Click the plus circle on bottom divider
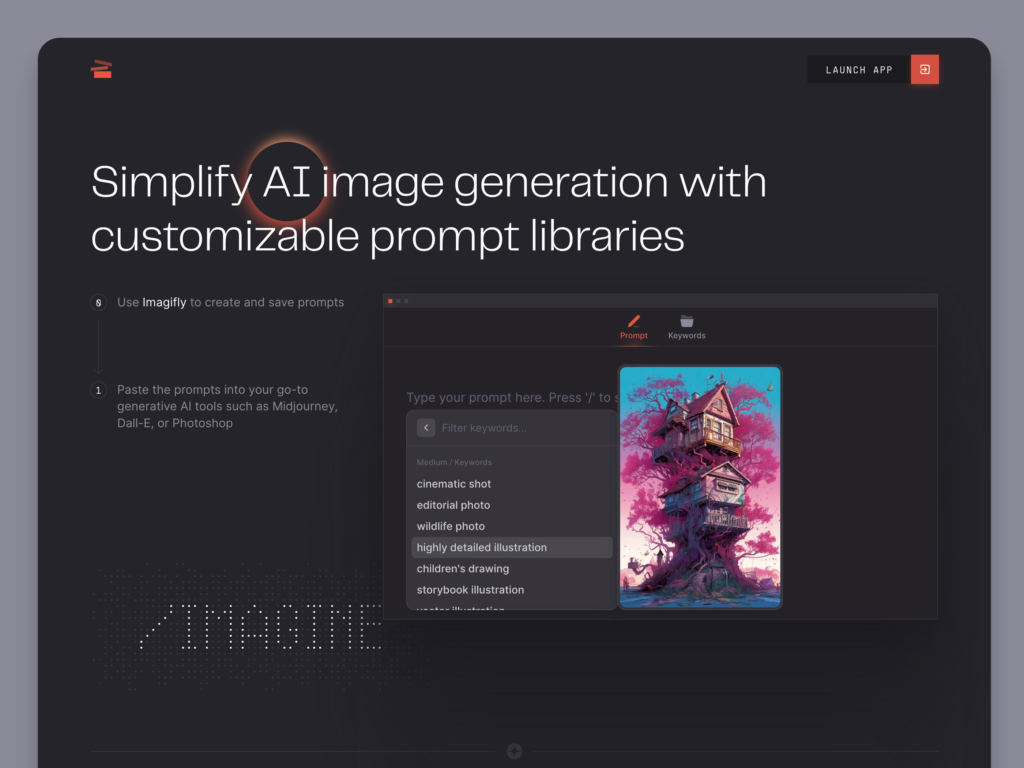Image resolution: width=1024 pixels, height=768 pixels. (x=514, y=751)
